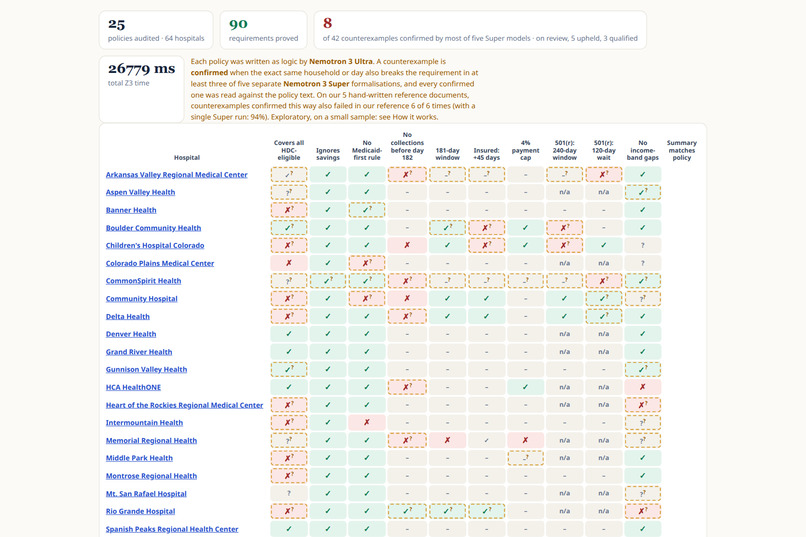
Task: Open the CommonSpirit Health link
Action: click(x=143, y=281)
